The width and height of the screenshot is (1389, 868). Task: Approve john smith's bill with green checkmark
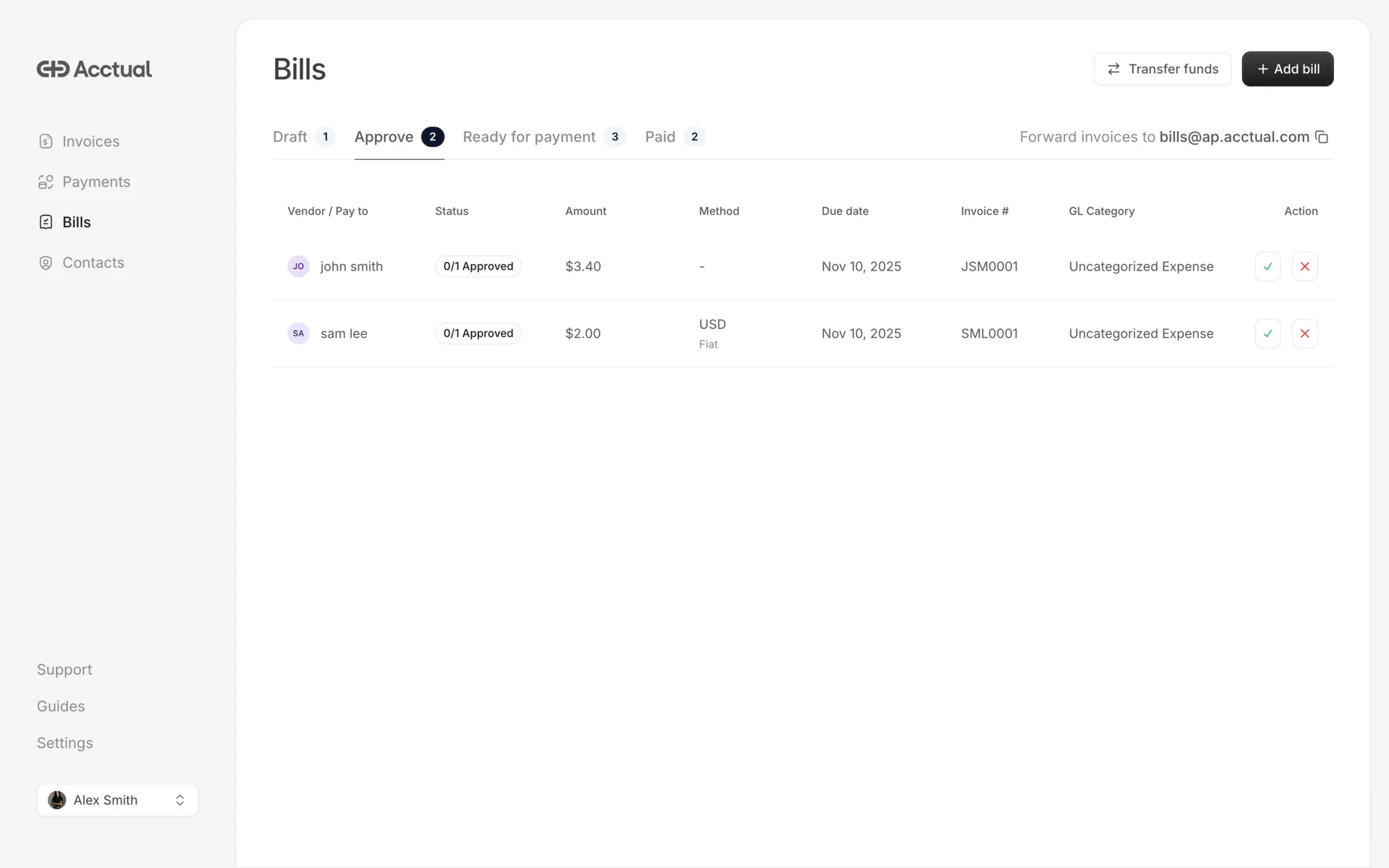(1267, 266)
